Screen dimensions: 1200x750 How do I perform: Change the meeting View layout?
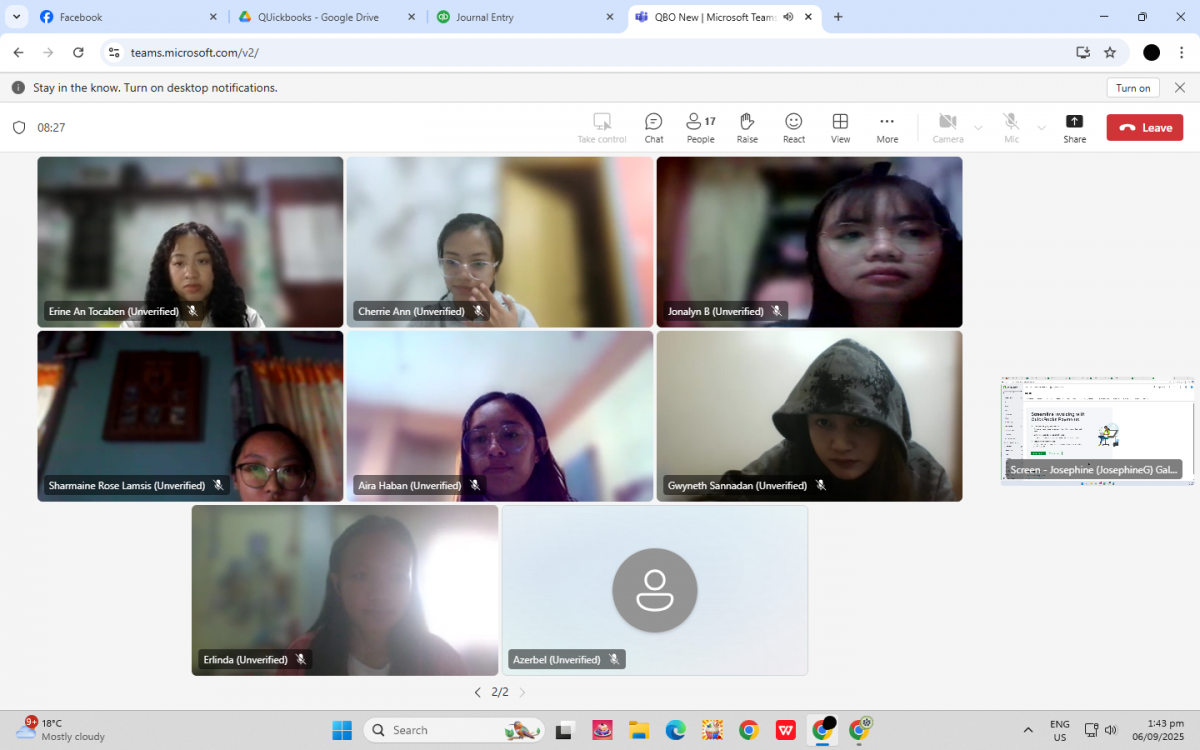tap(840, 127)
